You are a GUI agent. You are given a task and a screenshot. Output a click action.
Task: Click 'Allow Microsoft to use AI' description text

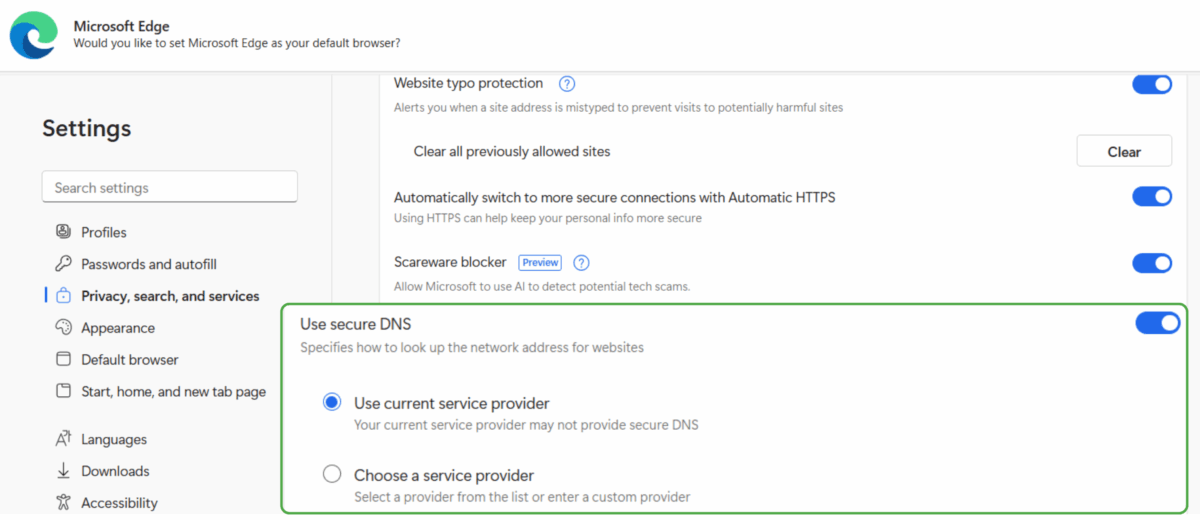(x=542, y=287)
